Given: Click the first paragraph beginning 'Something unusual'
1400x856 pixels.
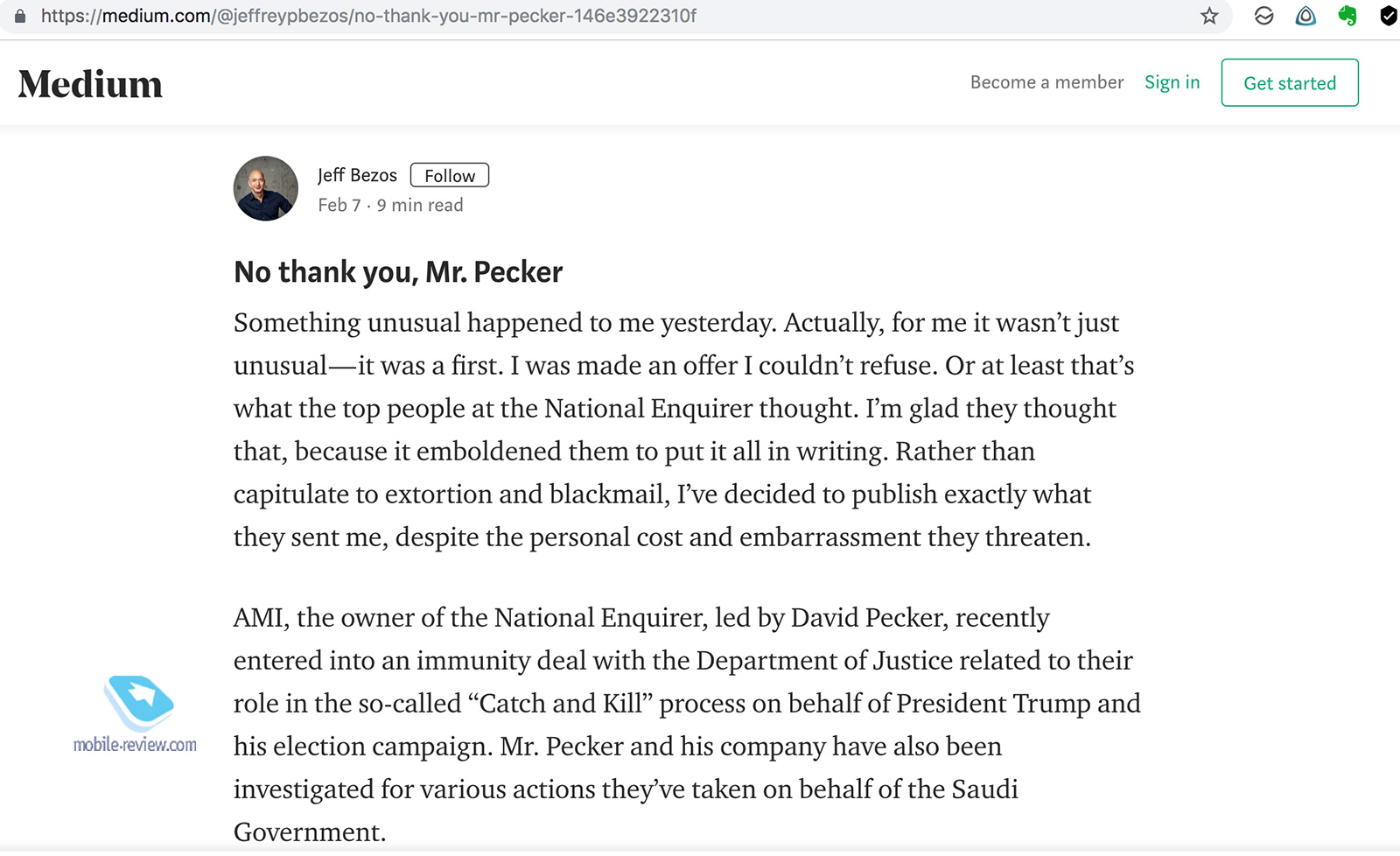Looking at the screenshot, I should point(684,430).
